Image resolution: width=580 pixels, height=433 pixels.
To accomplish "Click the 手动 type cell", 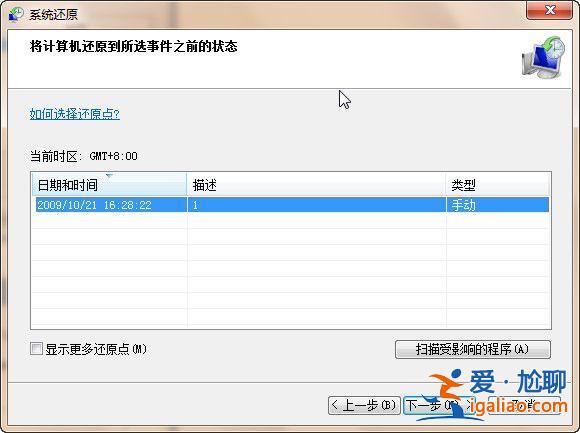I will coord(498,205).
